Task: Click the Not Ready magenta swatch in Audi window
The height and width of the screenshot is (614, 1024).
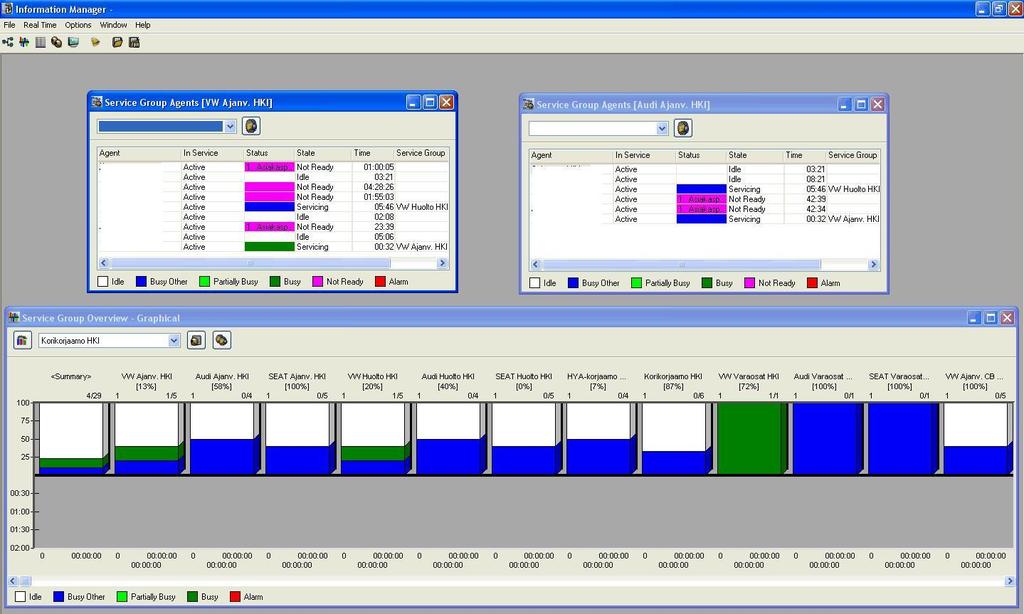Action: click(x=749, y=283)
